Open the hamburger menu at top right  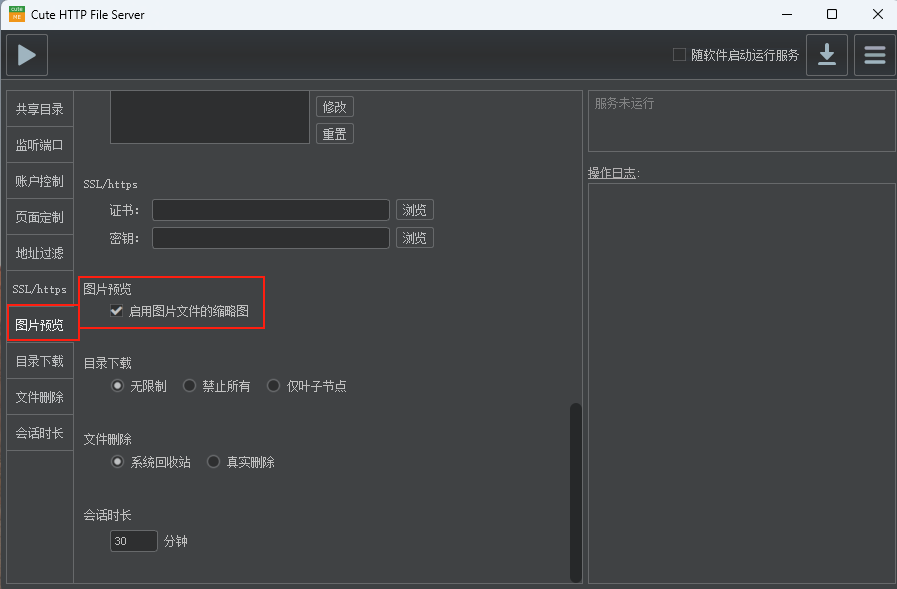[x=874, y=55]
